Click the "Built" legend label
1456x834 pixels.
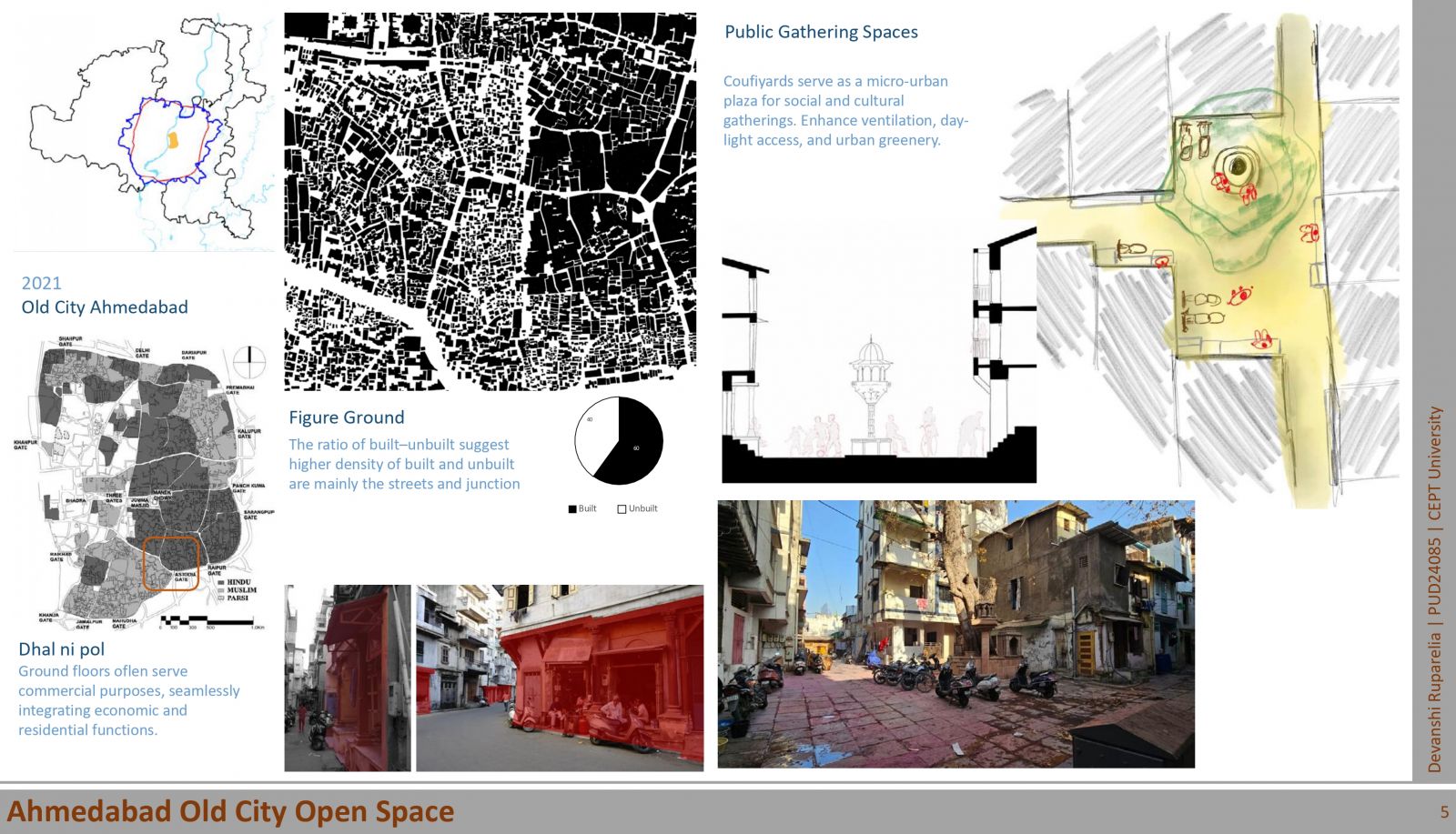[588, 508]
